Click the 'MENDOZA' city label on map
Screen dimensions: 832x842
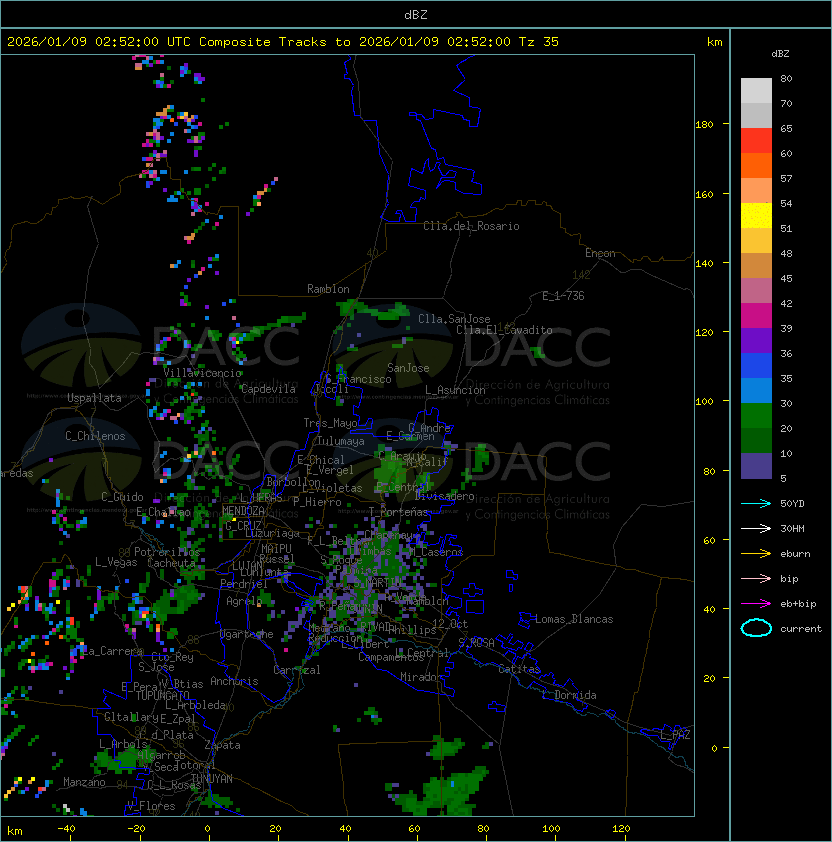click(243, 510)
